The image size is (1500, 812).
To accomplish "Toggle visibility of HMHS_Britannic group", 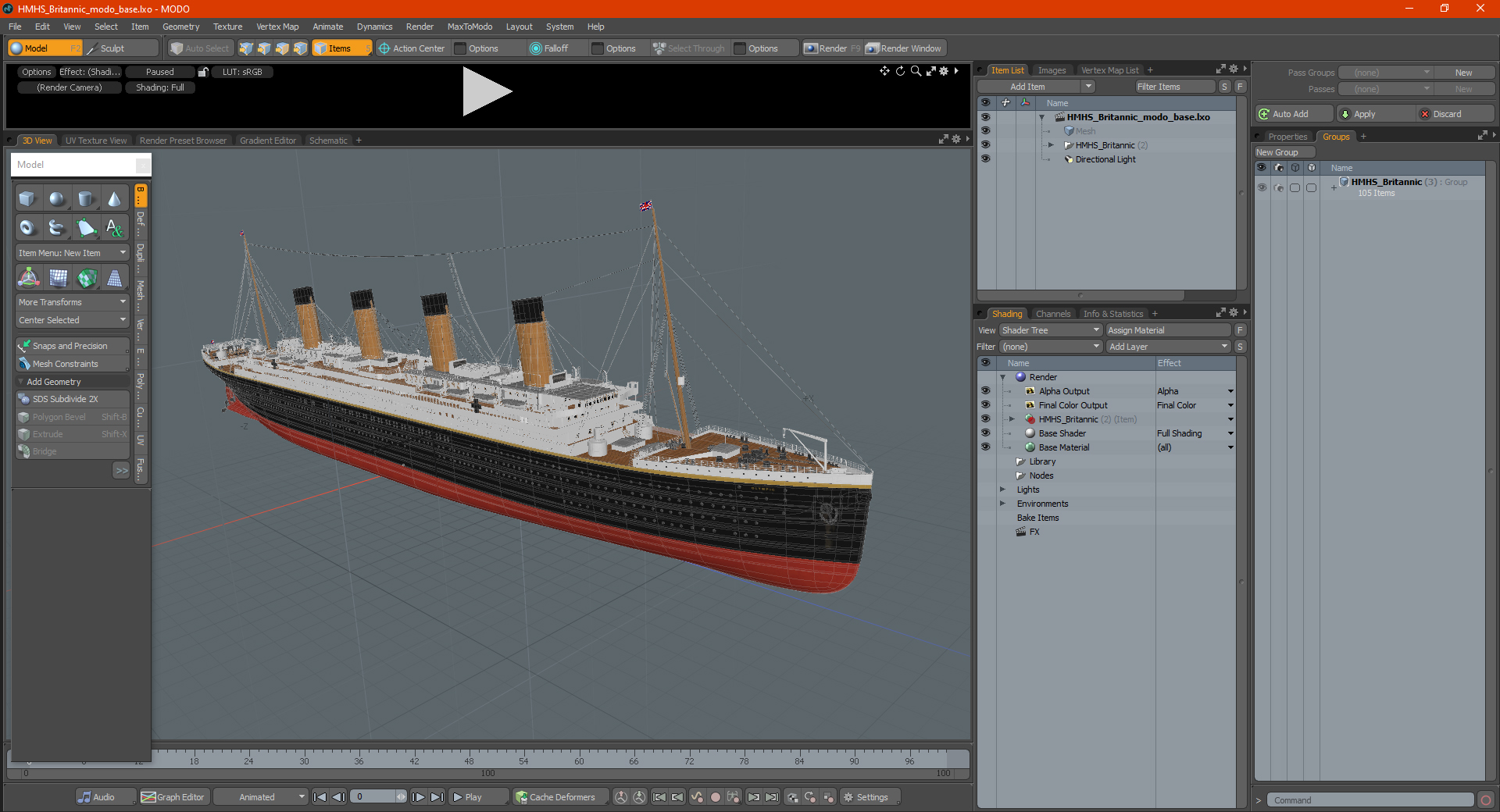I will (x=1262, y=187).
